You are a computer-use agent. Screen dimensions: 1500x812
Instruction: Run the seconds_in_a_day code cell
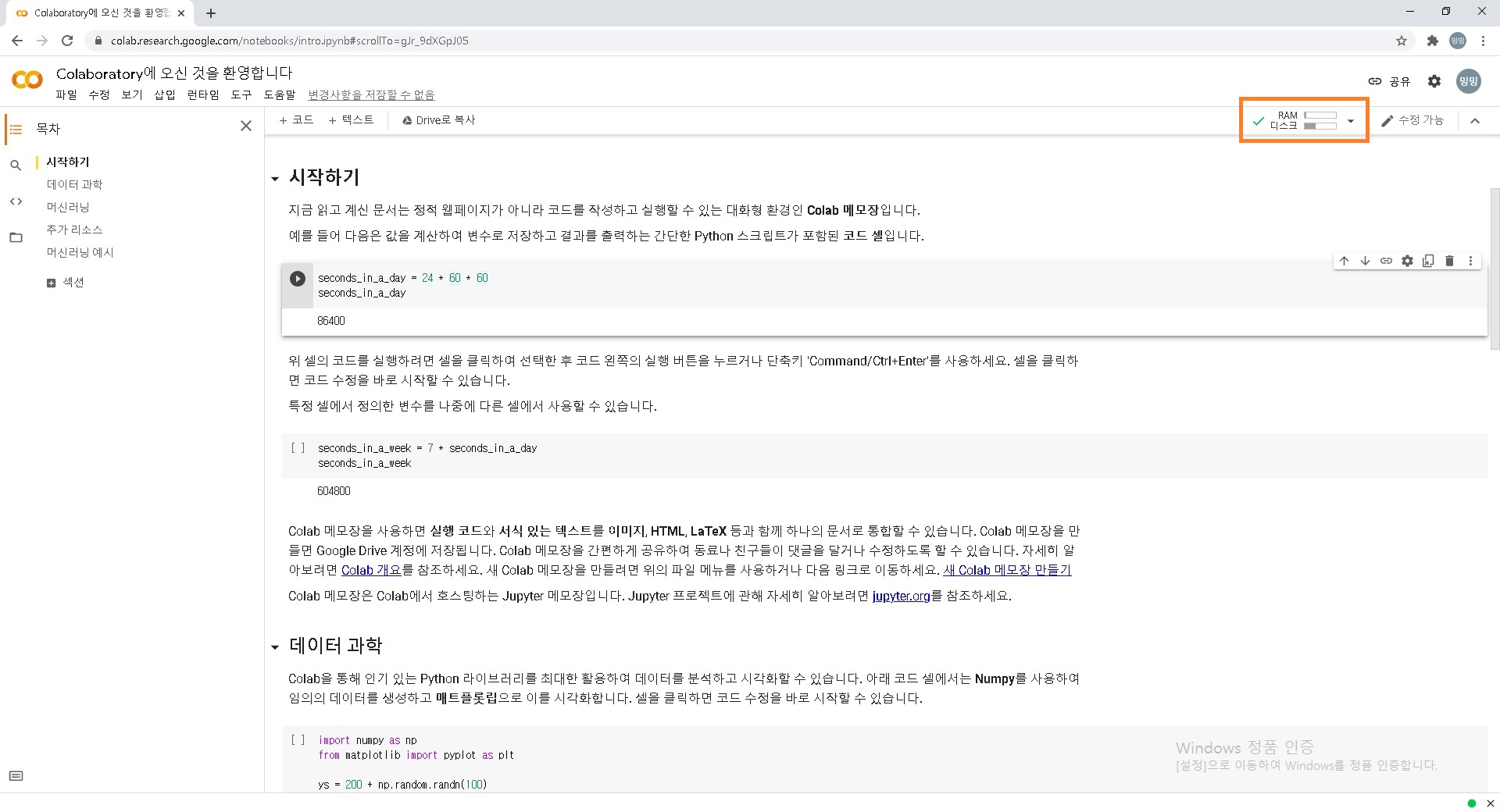click(298, 279)
